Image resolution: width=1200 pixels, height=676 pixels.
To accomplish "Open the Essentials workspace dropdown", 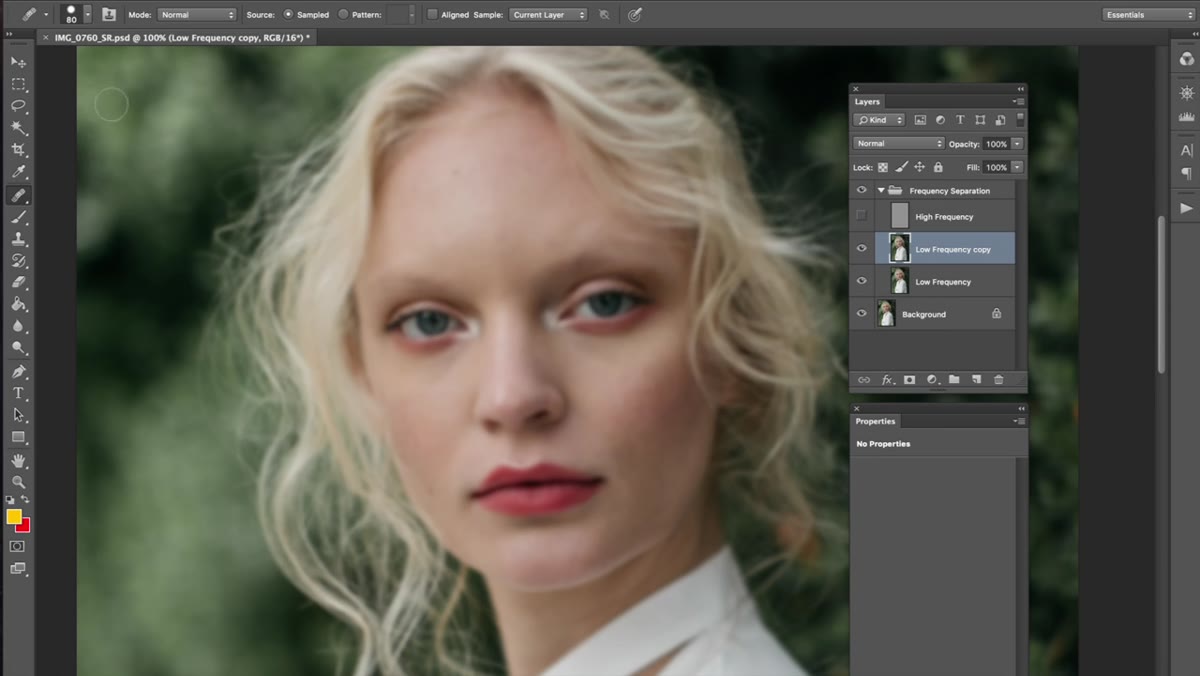I will [1148, 15].
